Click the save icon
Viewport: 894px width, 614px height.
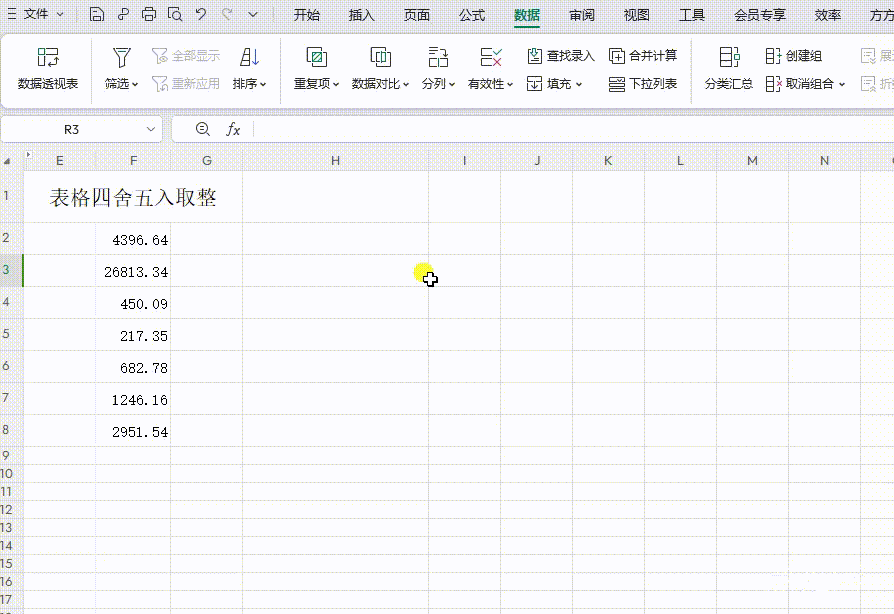[x=97, y=14]
